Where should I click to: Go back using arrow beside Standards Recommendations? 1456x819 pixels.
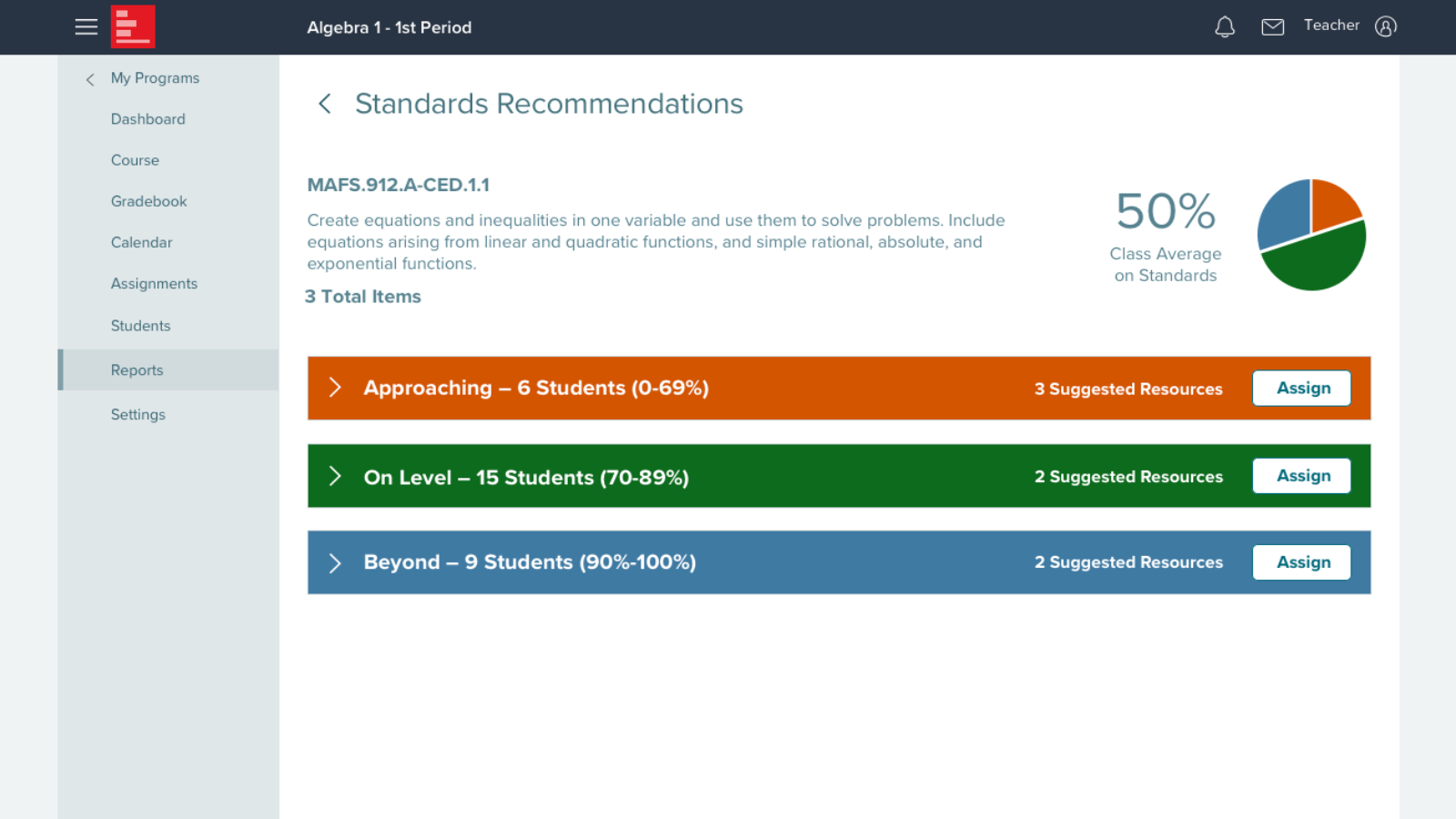point(325,104)
